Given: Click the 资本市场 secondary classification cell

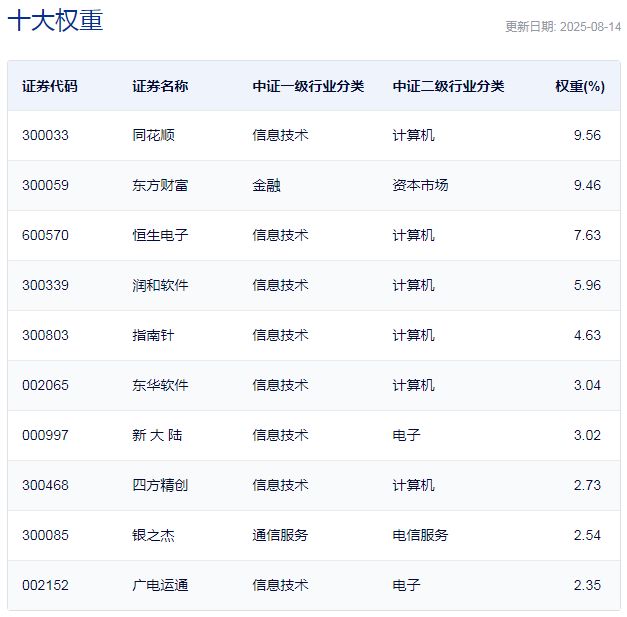Looking at the screenshot, I should (x=420, y=185).
